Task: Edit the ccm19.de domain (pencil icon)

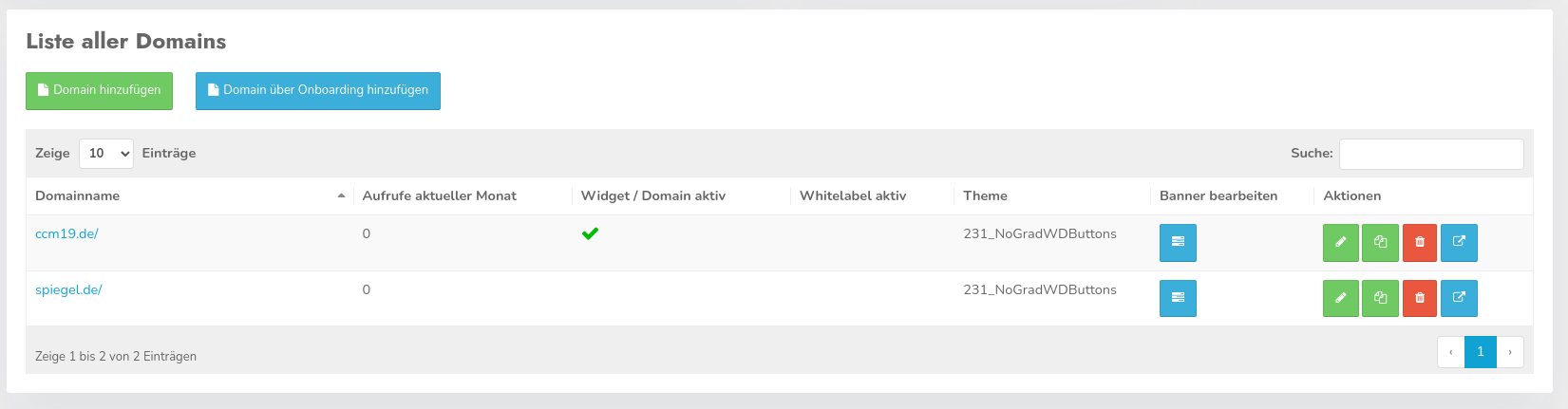Action: pos(1340,242)
